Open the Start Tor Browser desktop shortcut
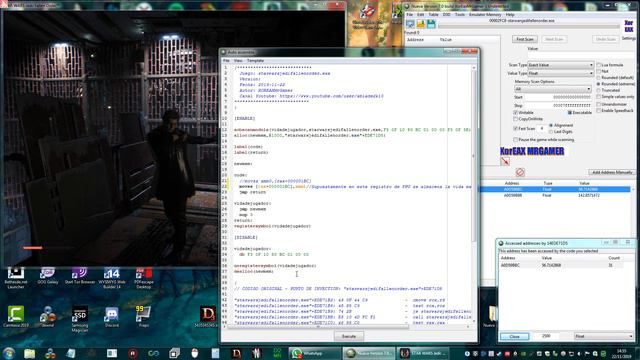This screenshot has width=640, height=360. pos(80,276)
